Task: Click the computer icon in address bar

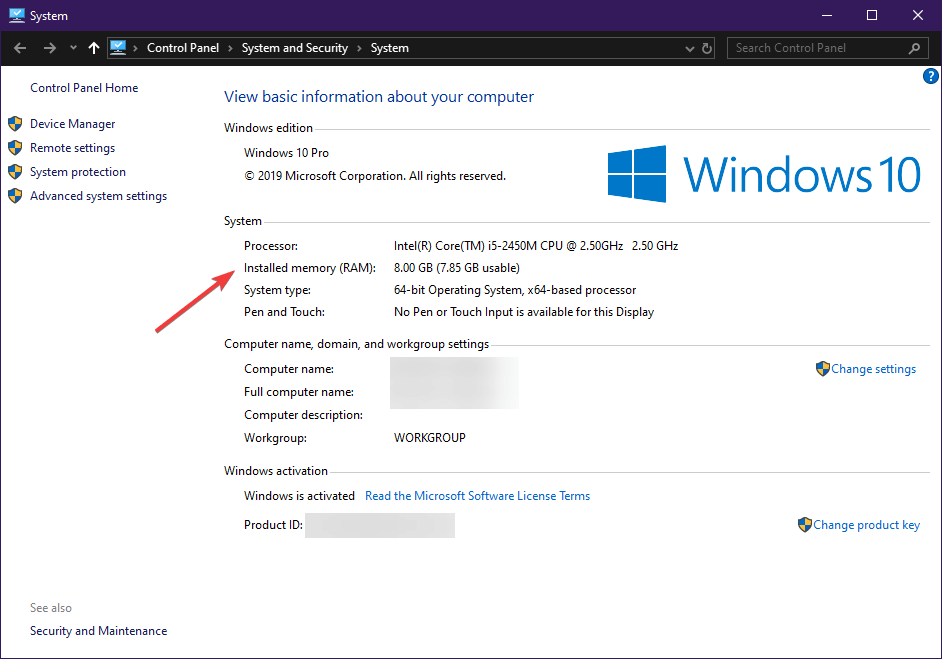Action: coord(118,47)
